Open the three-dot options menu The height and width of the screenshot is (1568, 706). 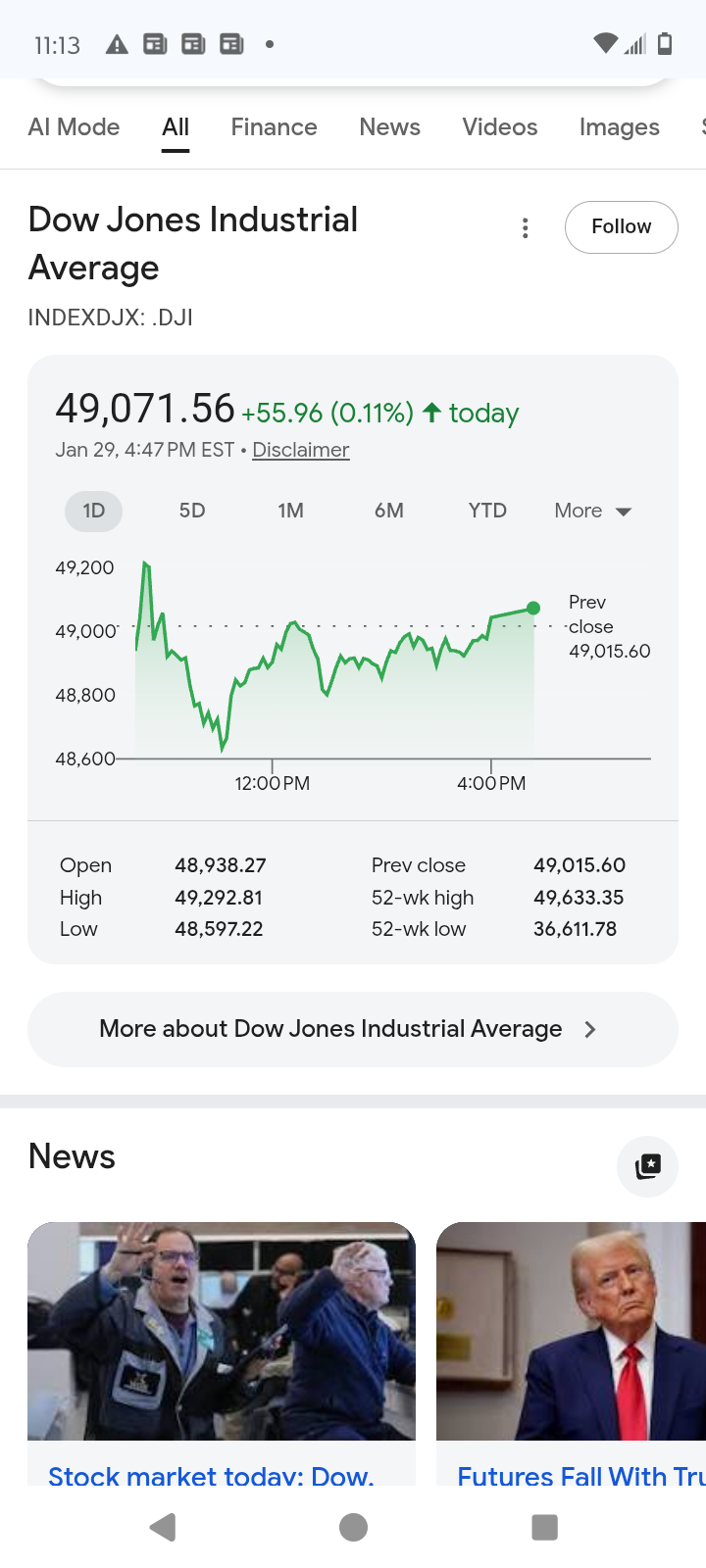(x=526, y=228)
